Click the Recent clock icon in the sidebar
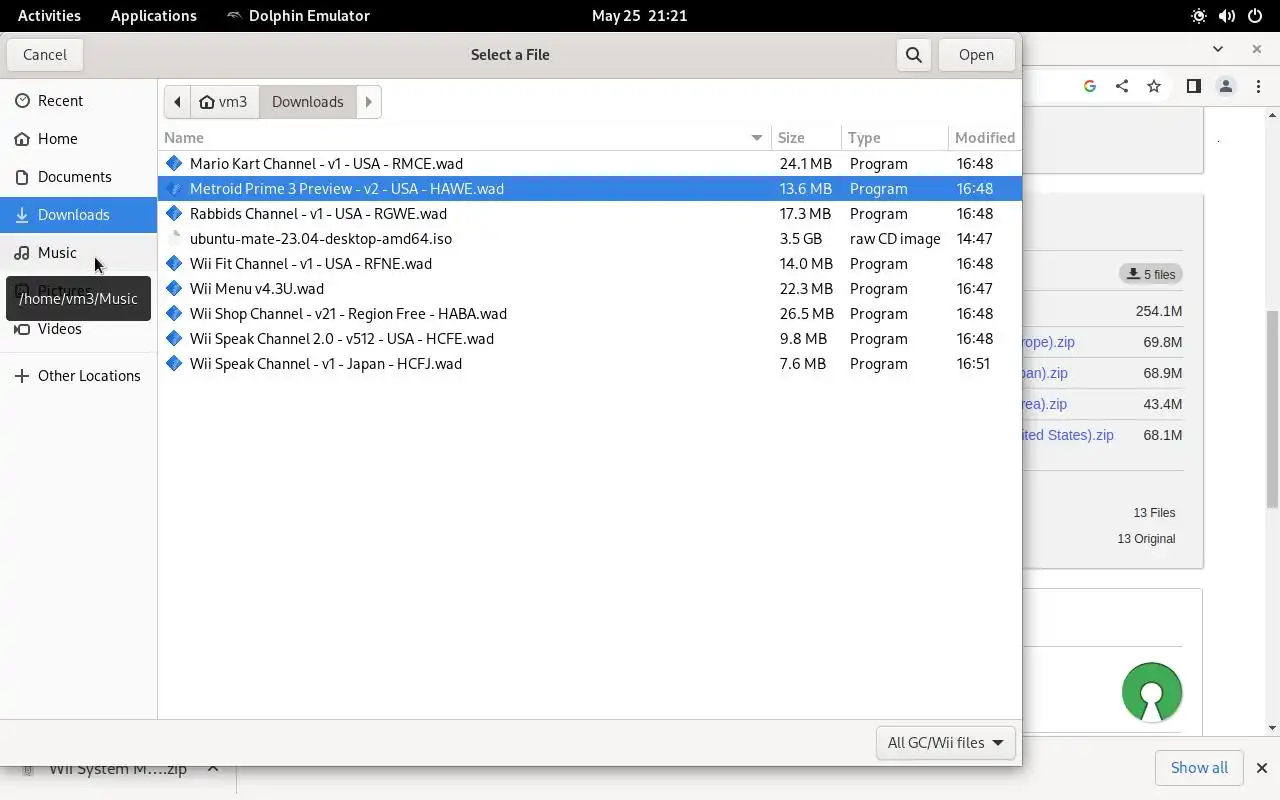Screen dimensions: 1280x800 pos(22,101)
